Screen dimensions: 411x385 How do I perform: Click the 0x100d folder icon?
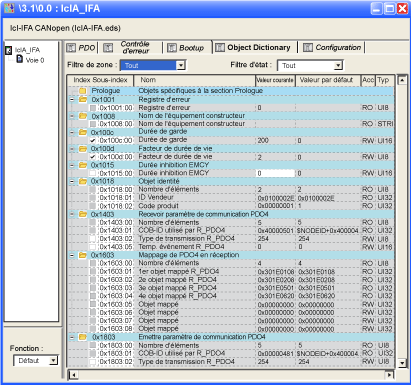[x=83, y=149]
